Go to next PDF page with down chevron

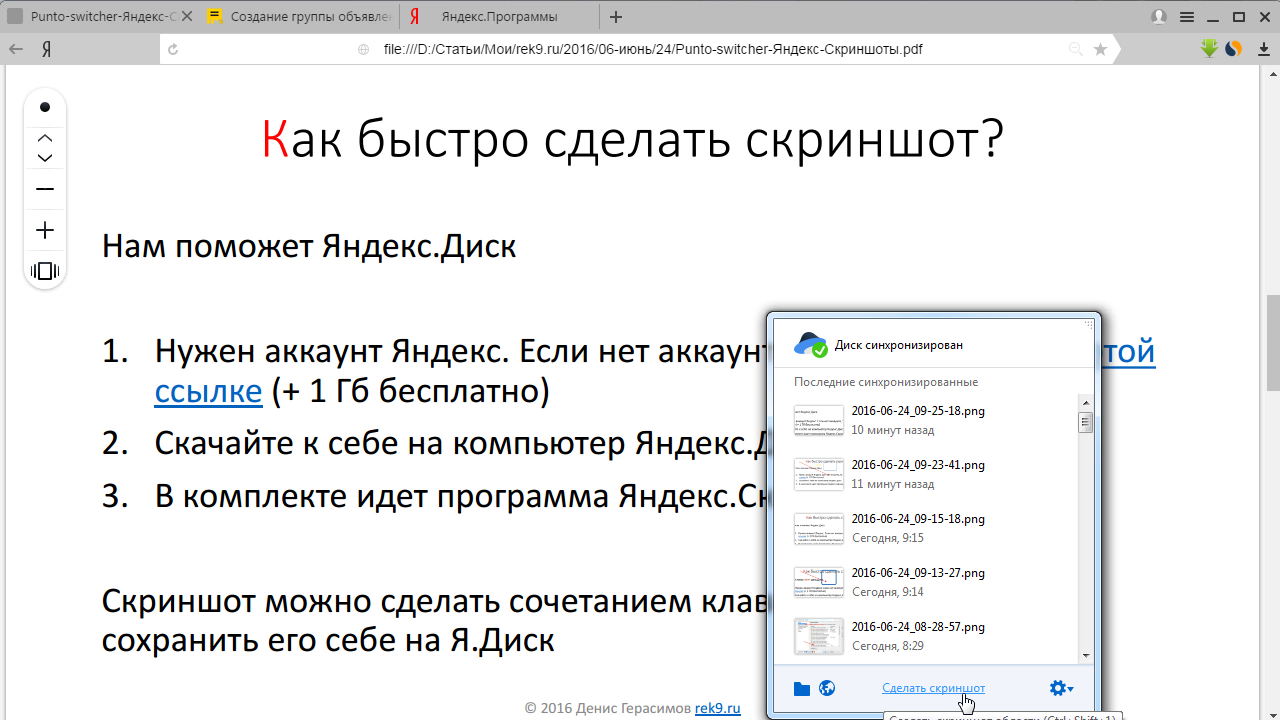click(45, 158)
